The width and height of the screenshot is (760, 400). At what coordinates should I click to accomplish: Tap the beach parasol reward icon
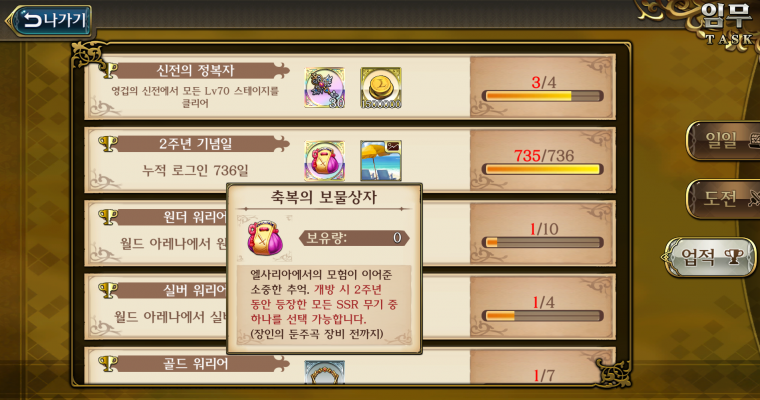[380, 160]
